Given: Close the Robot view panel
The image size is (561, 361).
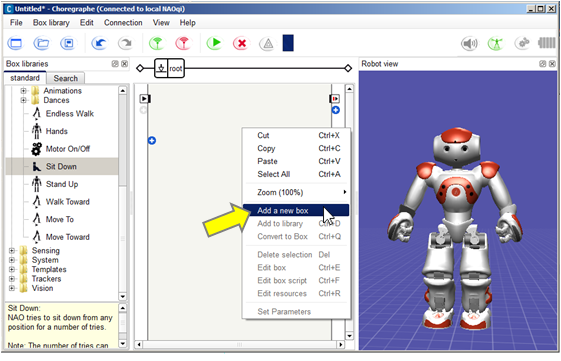Looking at the screenshot, I should pos(552,64).
